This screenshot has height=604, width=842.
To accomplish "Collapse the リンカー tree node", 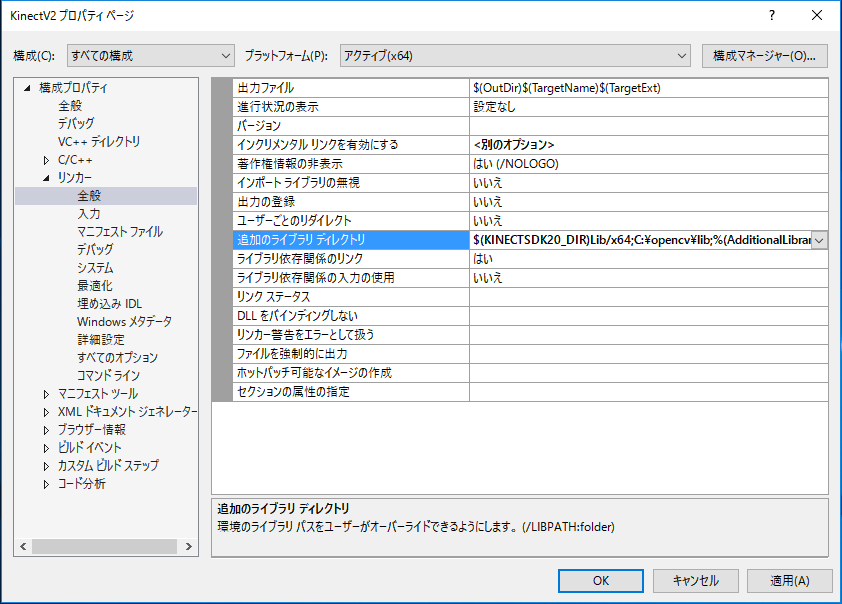I will tap(46, 178).
